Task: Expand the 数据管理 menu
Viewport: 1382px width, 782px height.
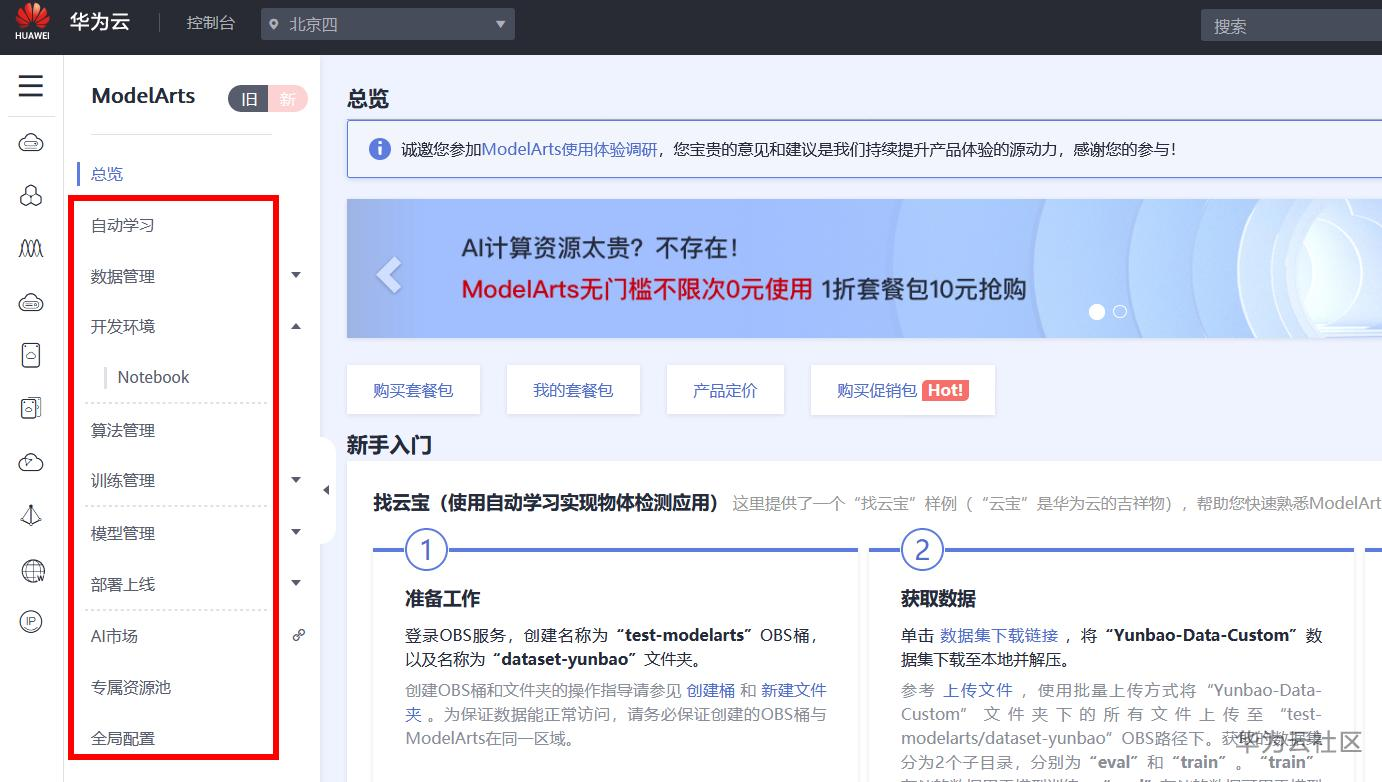Action: [x=296, y=274]
